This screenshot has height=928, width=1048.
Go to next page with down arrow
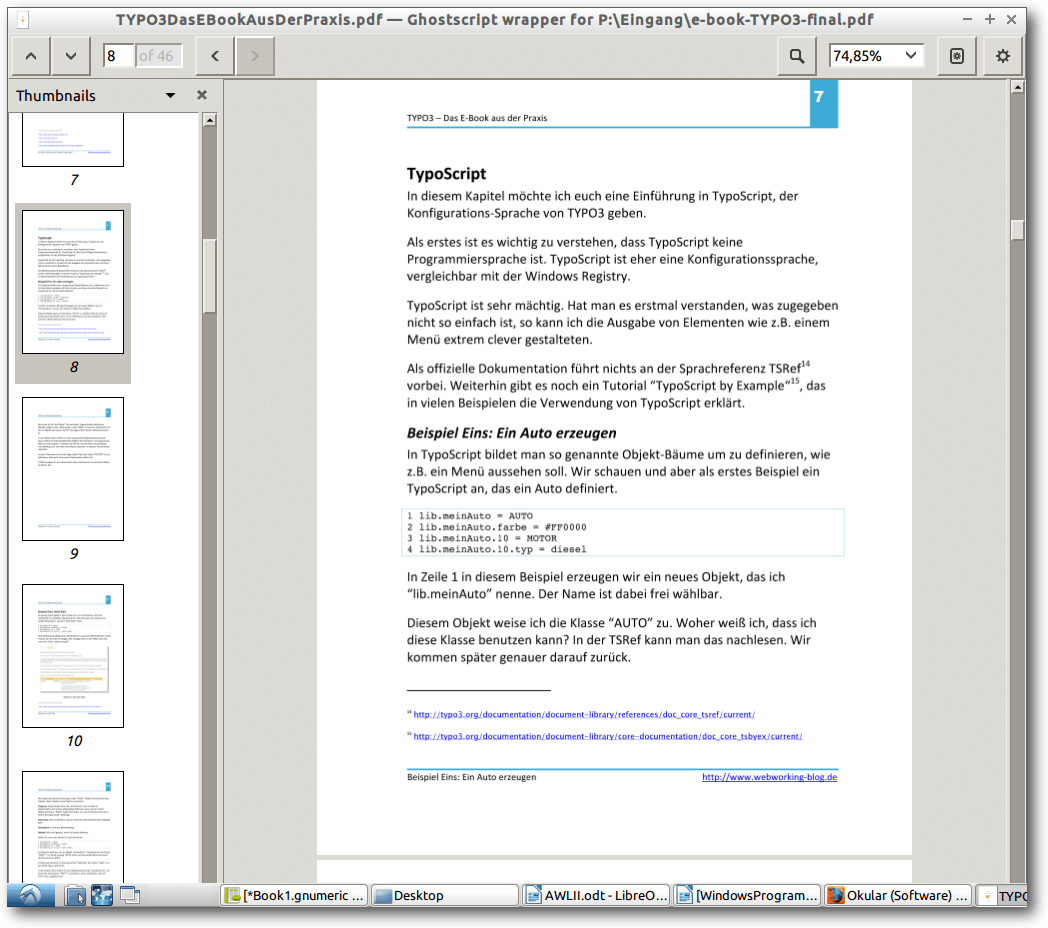70,56
